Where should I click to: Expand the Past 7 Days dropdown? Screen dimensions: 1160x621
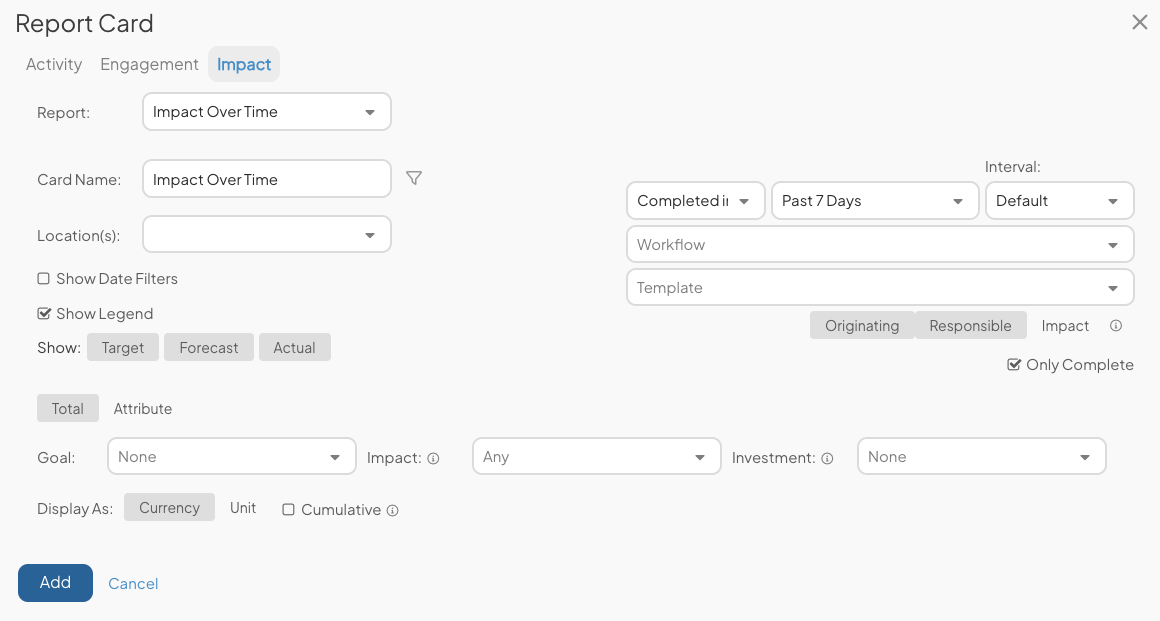(x=875, y=201)
